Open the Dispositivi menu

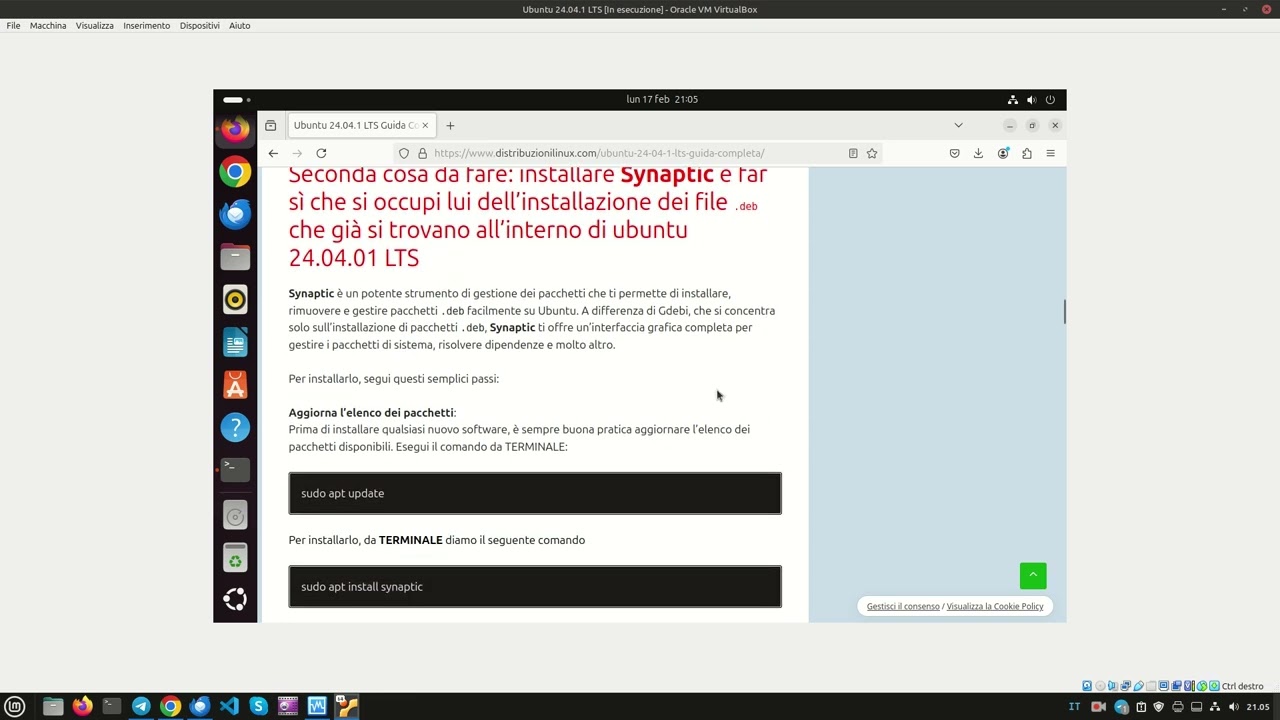(x=200, y=25)
